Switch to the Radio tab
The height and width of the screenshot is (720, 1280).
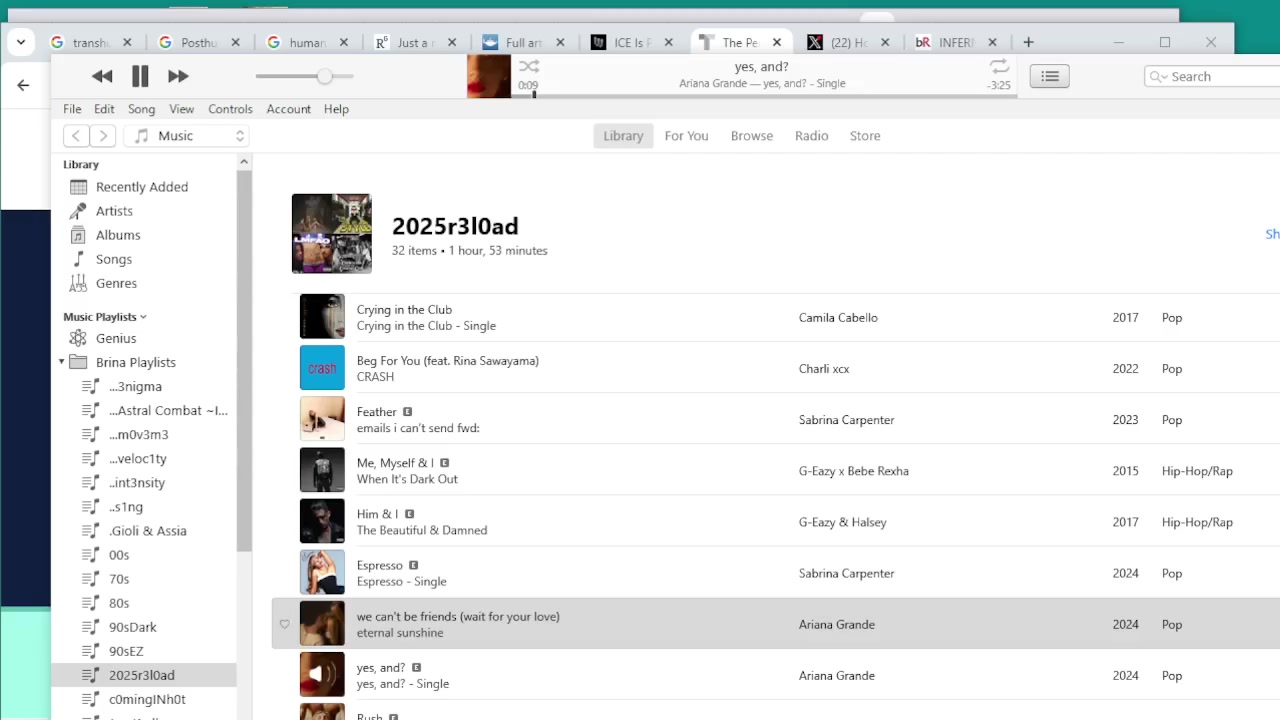(811, 136)
